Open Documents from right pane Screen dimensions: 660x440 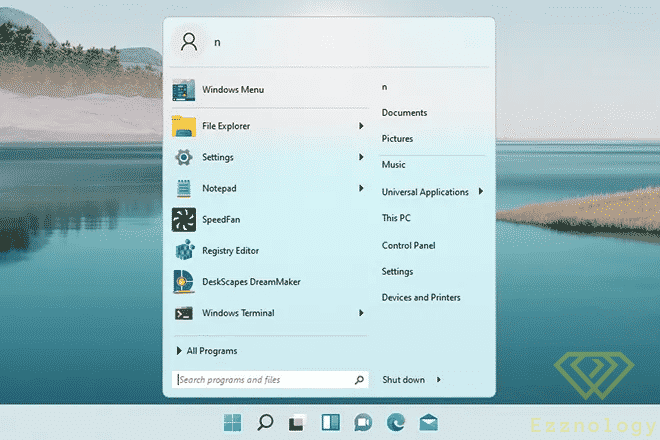pyautogui.click(x=405, y=113)
